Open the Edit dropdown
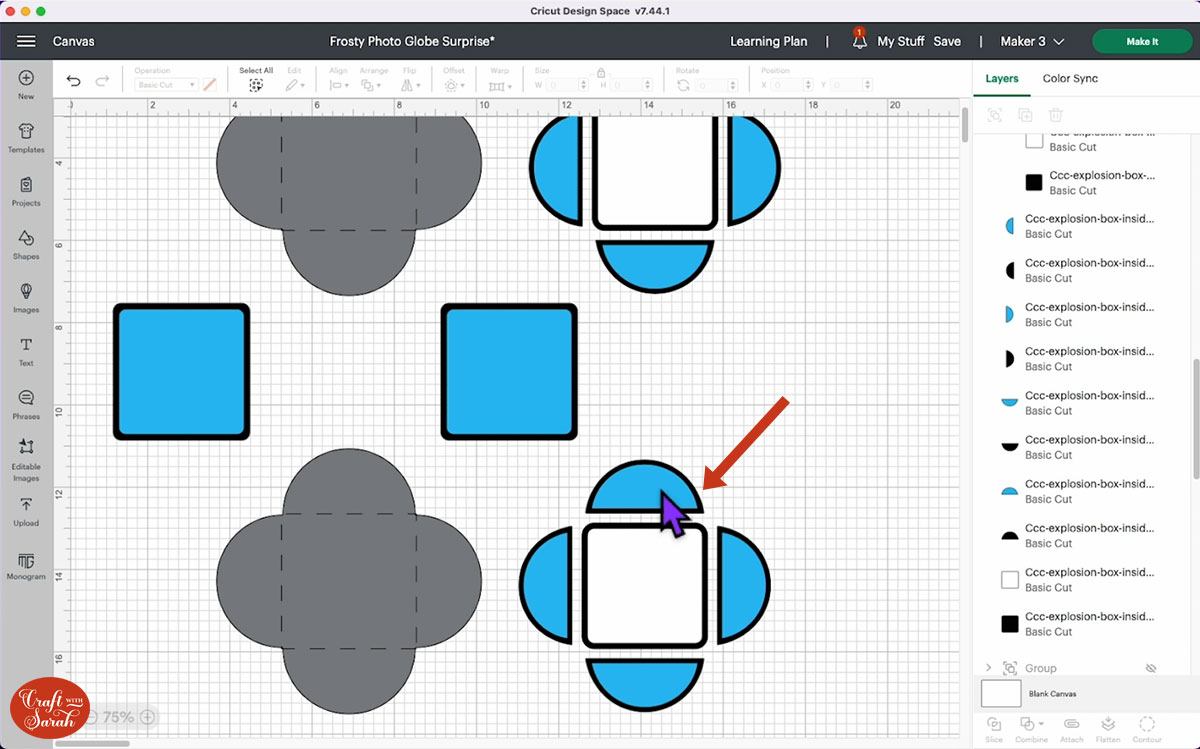The height and width of the screenshot is (749, 1200). (x=295, y=86)
